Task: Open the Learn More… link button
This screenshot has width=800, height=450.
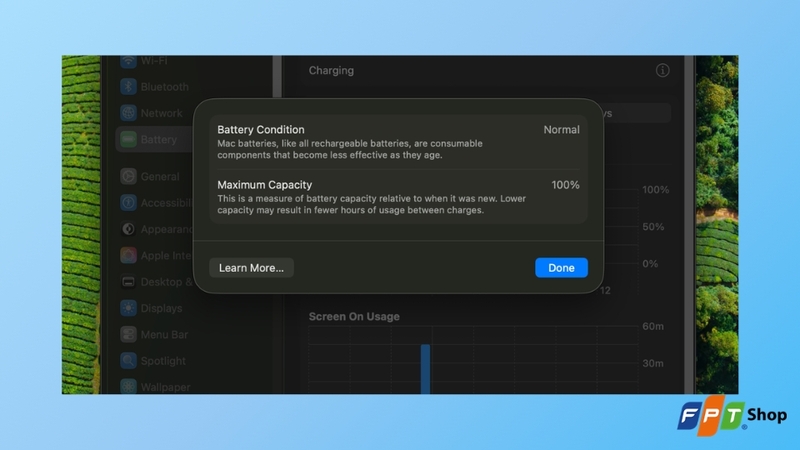Action: (251, 268)
